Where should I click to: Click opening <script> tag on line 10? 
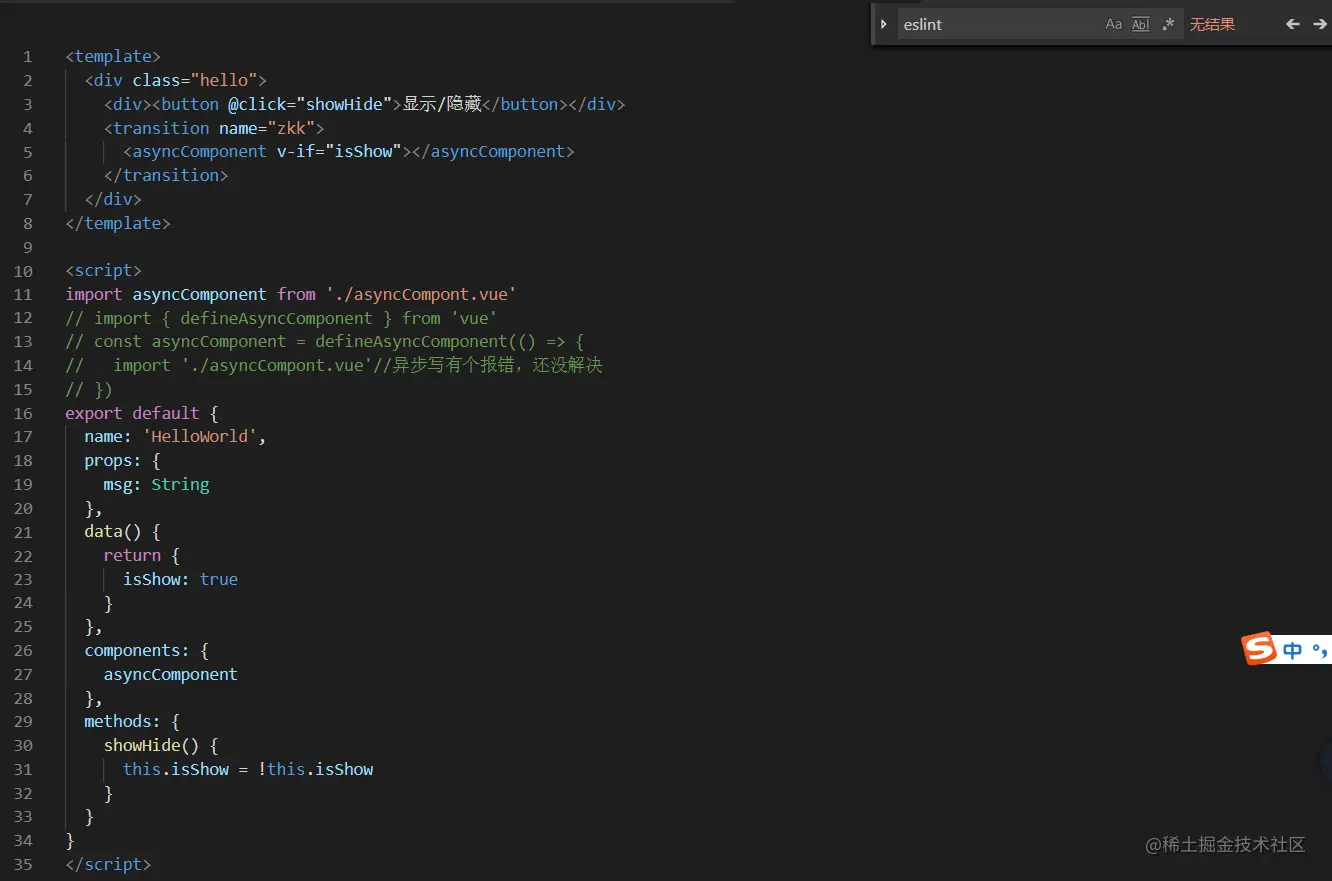(x=104, y=271)
